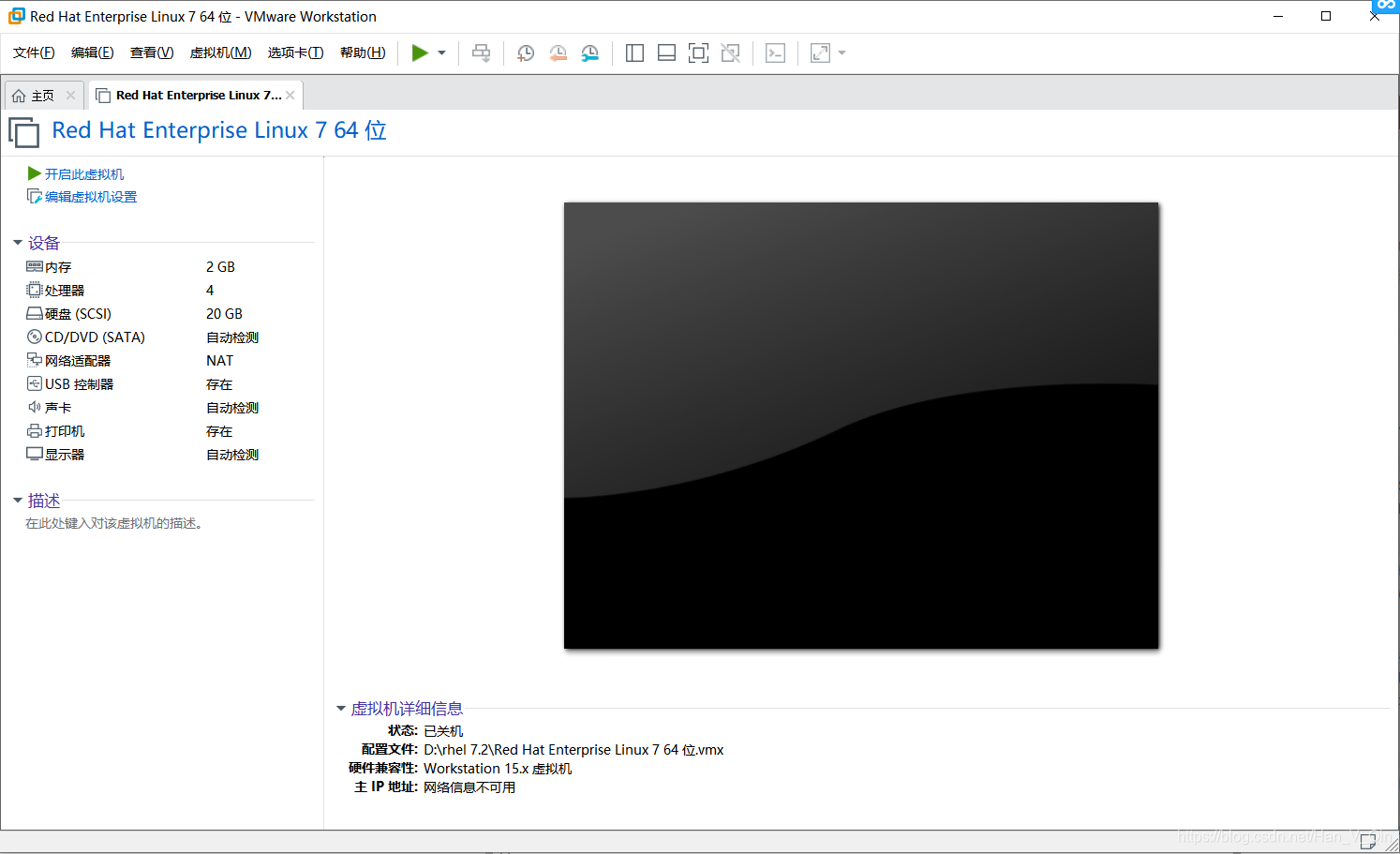
Task: Select the CD/DVD (SATA) device row
Action: (169, 337)
